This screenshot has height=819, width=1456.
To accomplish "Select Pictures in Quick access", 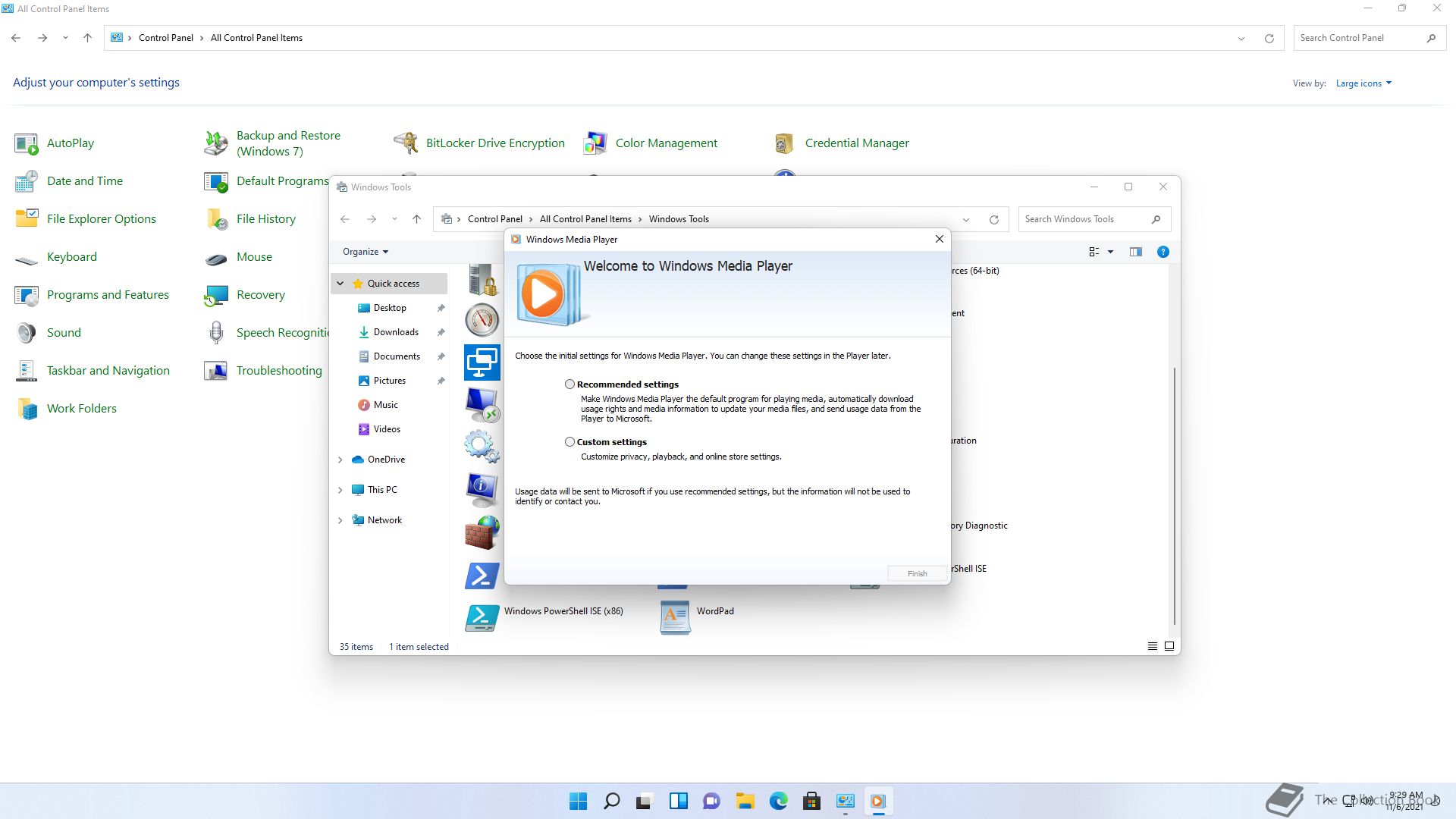I will pos(389,381).
